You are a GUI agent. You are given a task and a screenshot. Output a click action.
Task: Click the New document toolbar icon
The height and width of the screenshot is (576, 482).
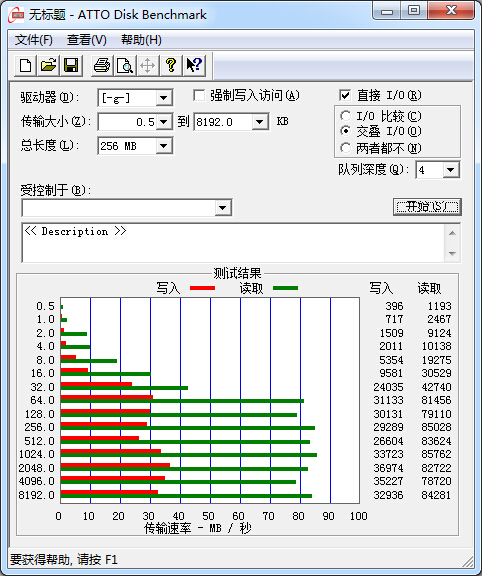pos(25,65)
